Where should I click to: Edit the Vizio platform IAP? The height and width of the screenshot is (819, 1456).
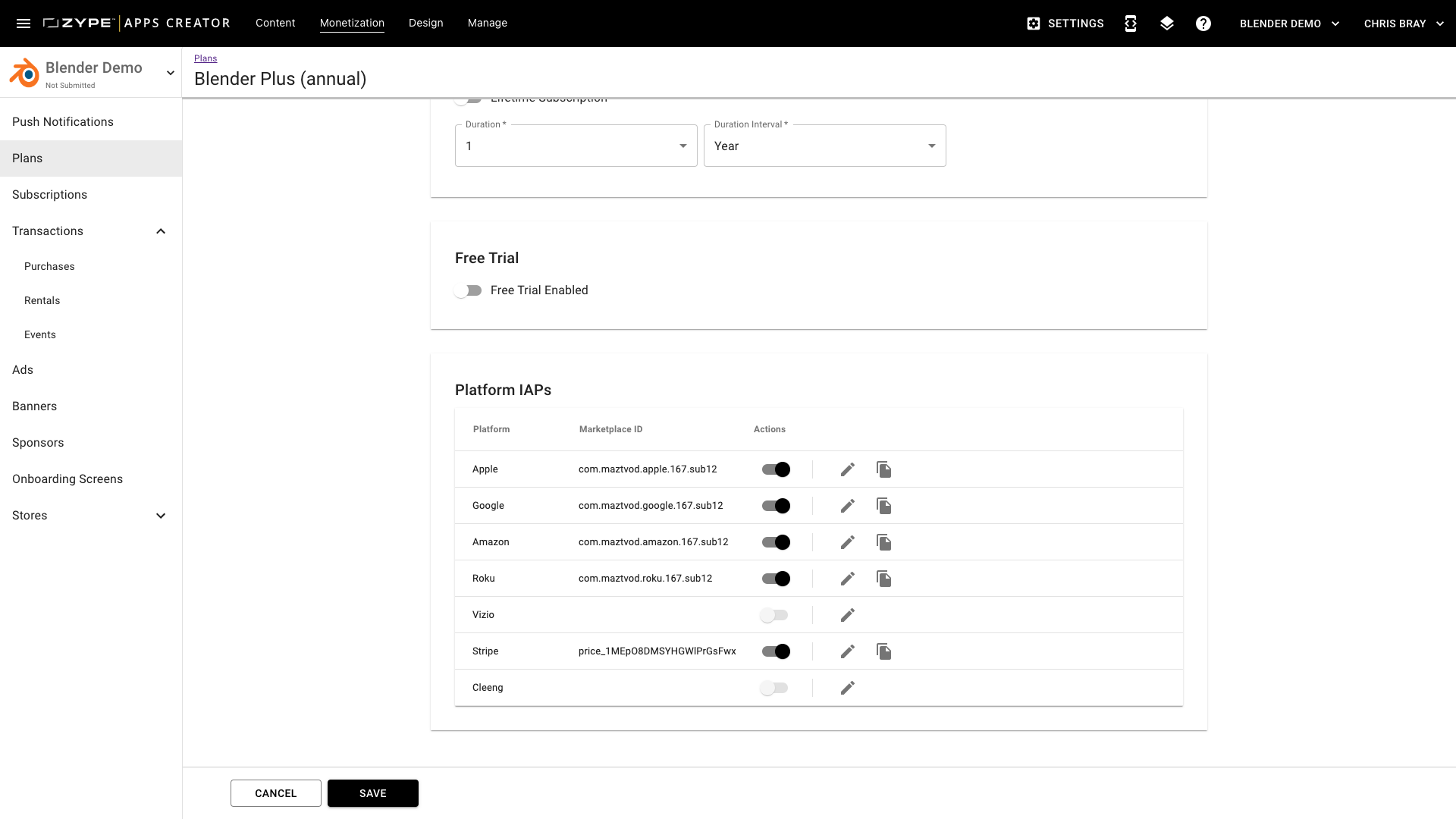(x=848, y=615)
